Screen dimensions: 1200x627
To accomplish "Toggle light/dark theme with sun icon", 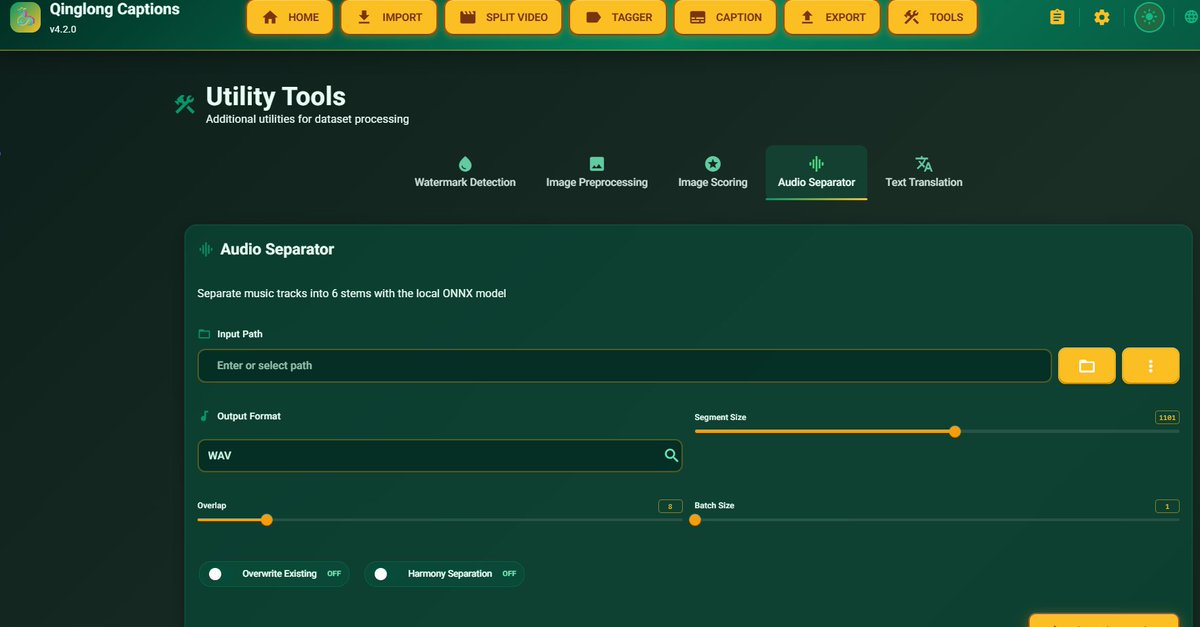I will coord(1149,17).
